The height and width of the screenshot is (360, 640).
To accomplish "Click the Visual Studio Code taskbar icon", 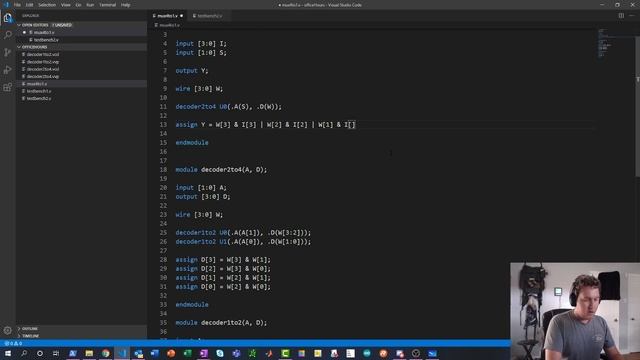I will (122, 353).
